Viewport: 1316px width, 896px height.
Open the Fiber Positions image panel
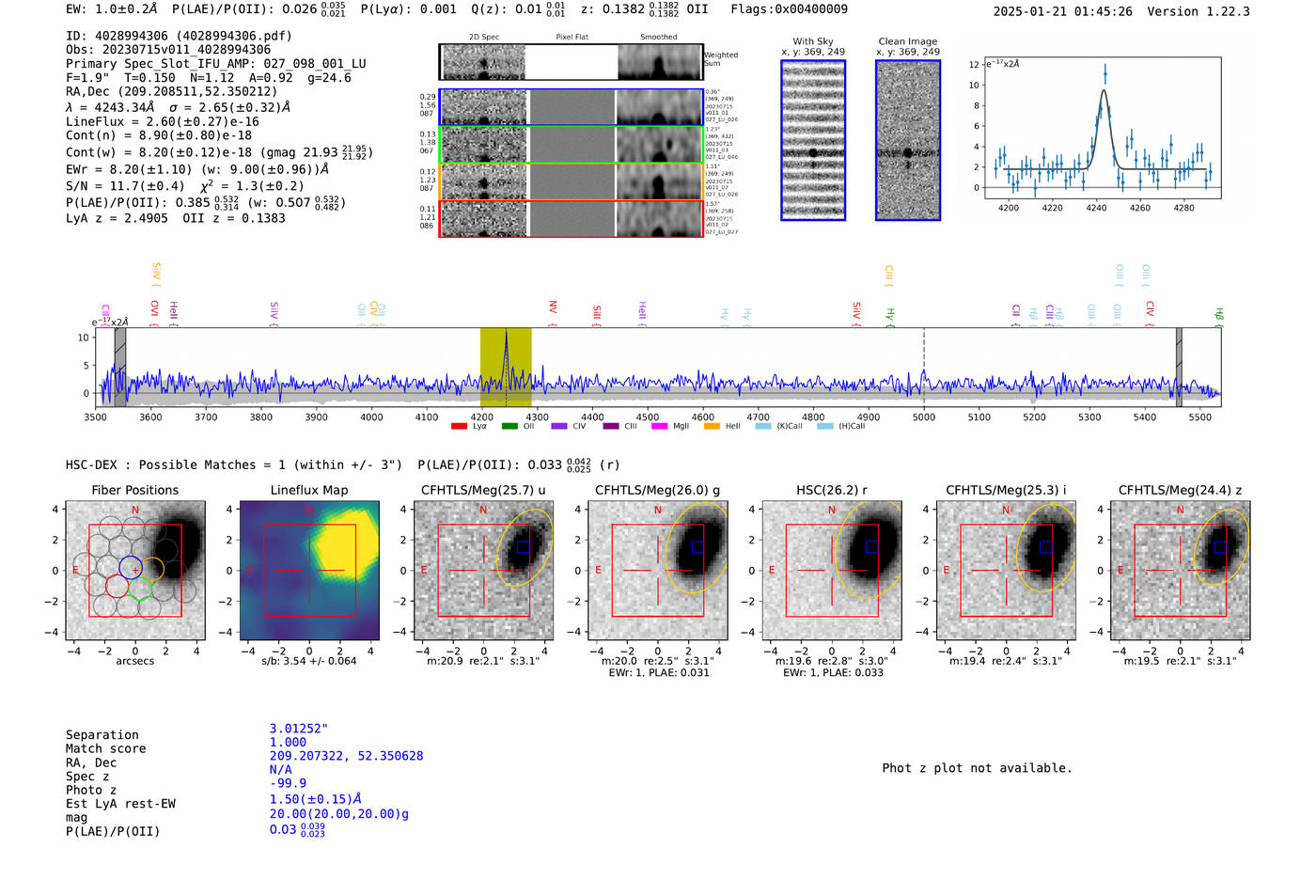[x=135, y=571]
